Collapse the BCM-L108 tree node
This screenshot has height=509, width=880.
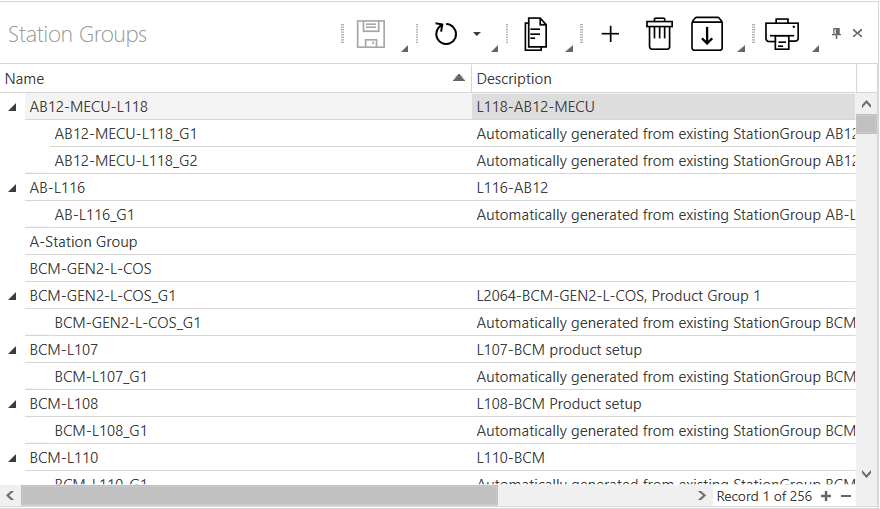(x=12, y=403)
